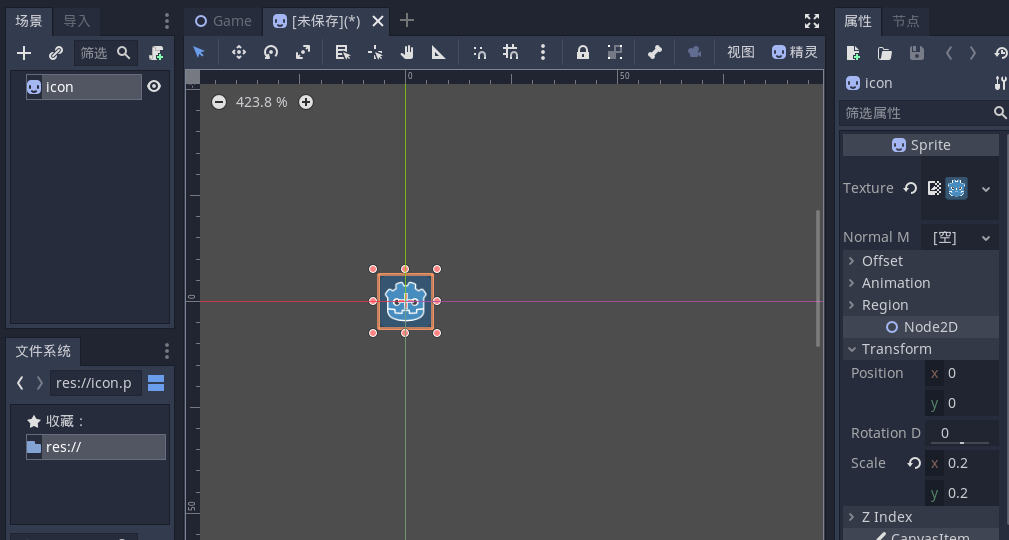Screen dimensions: 1009x540
Task: Open the Texture resource dropdown arrow
Action: tap(986, 189)
